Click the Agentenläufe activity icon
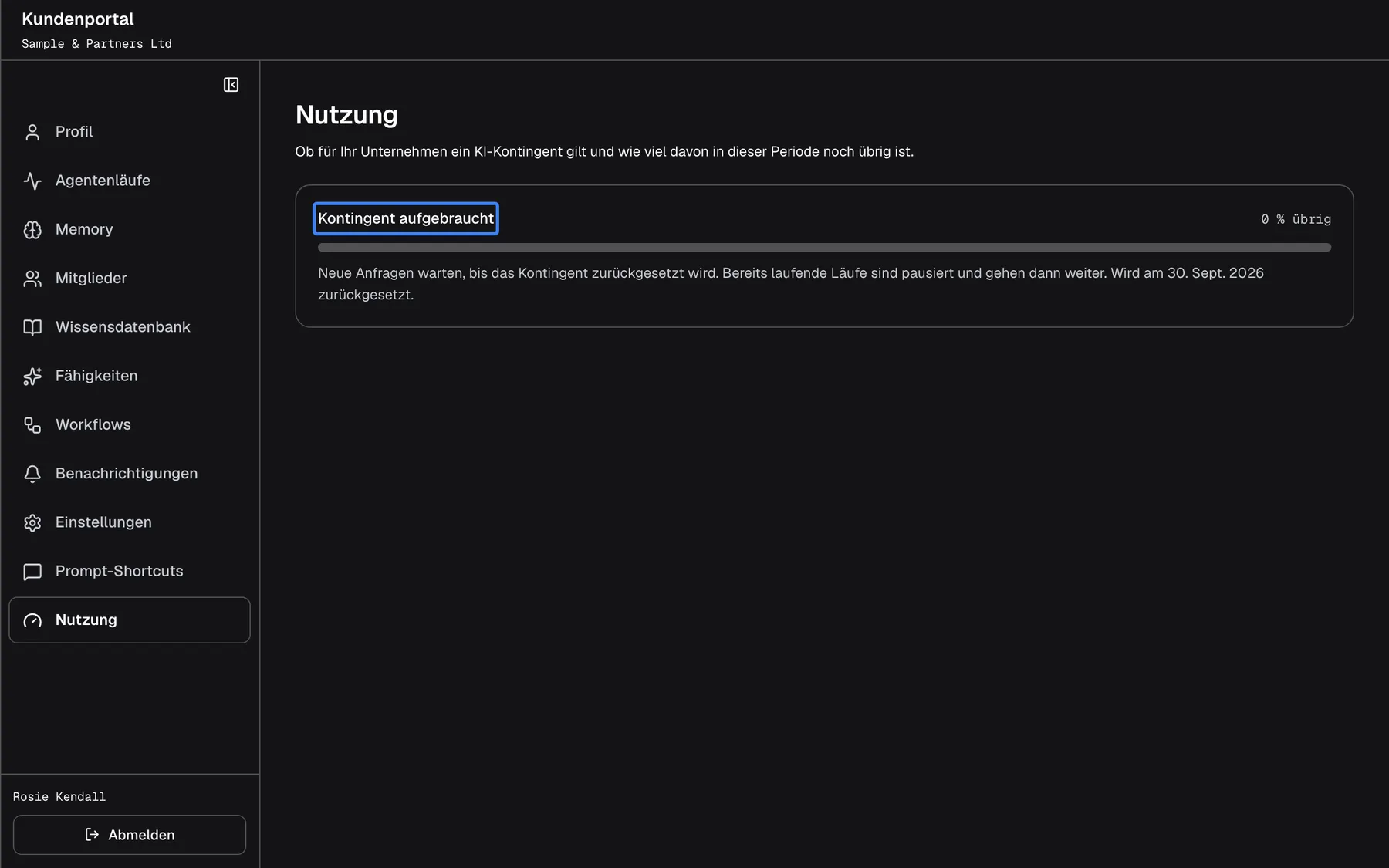 (x=32, y=181)
